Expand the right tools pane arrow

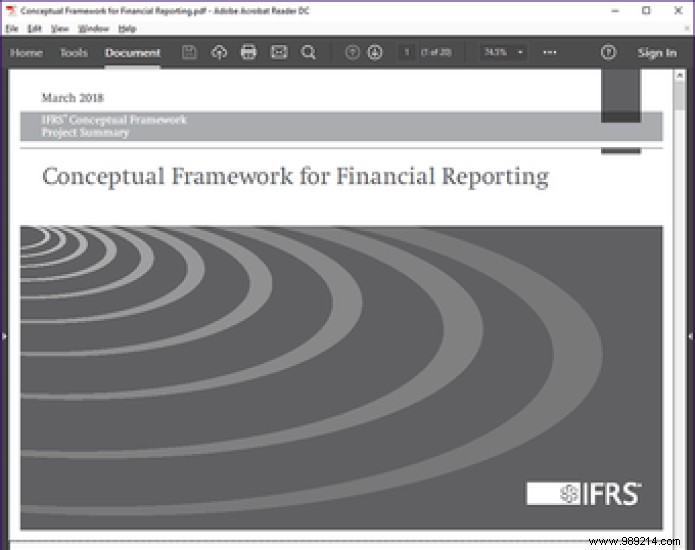click(x=691, y=336)
